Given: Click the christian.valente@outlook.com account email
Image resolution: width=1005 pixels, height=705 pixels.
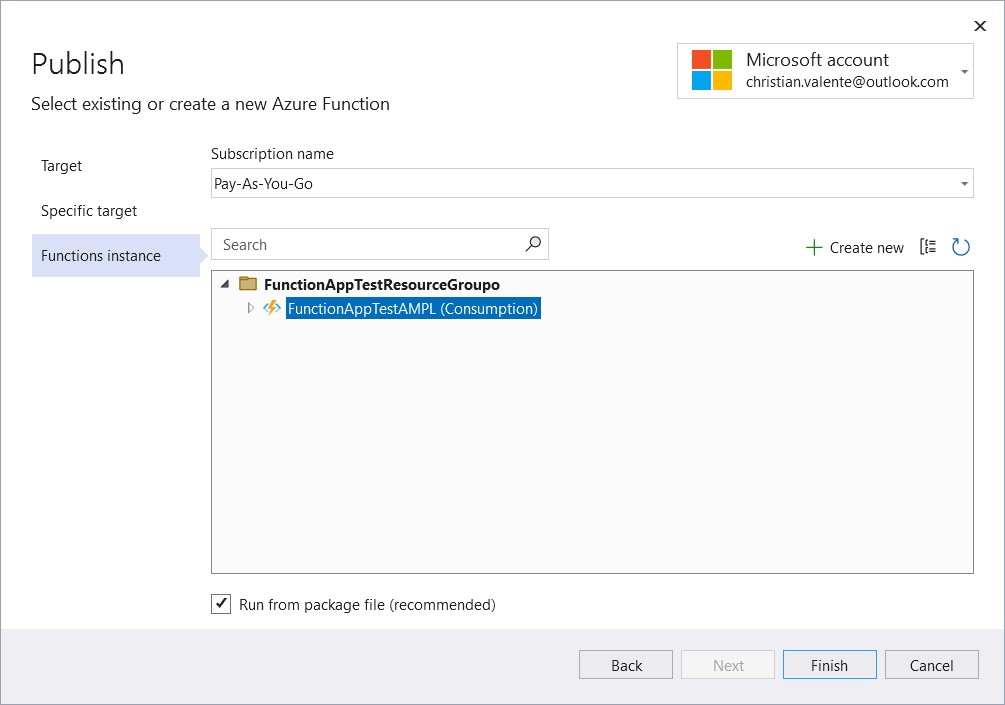Looking at the screenshot, I should [847, 82].
